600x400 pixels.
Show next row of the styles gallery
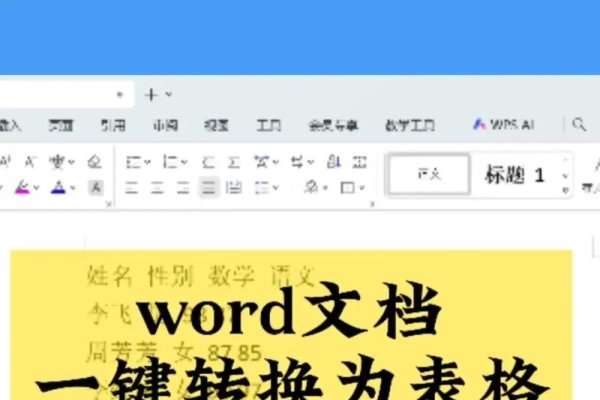566,176
